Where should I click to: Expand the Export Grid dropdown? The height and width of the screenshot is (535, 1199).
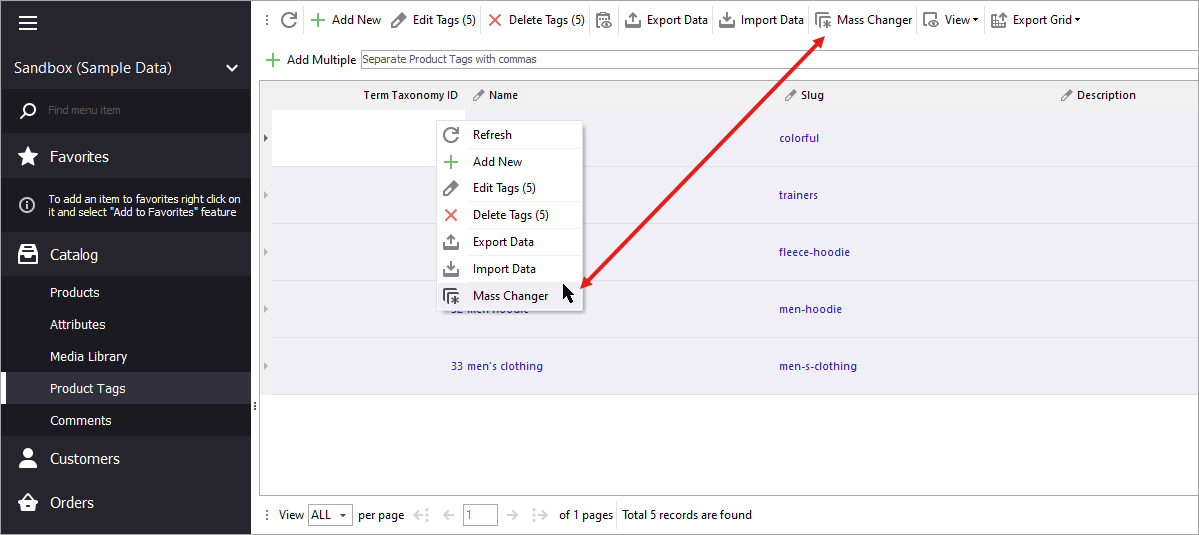click(1035, 20)
